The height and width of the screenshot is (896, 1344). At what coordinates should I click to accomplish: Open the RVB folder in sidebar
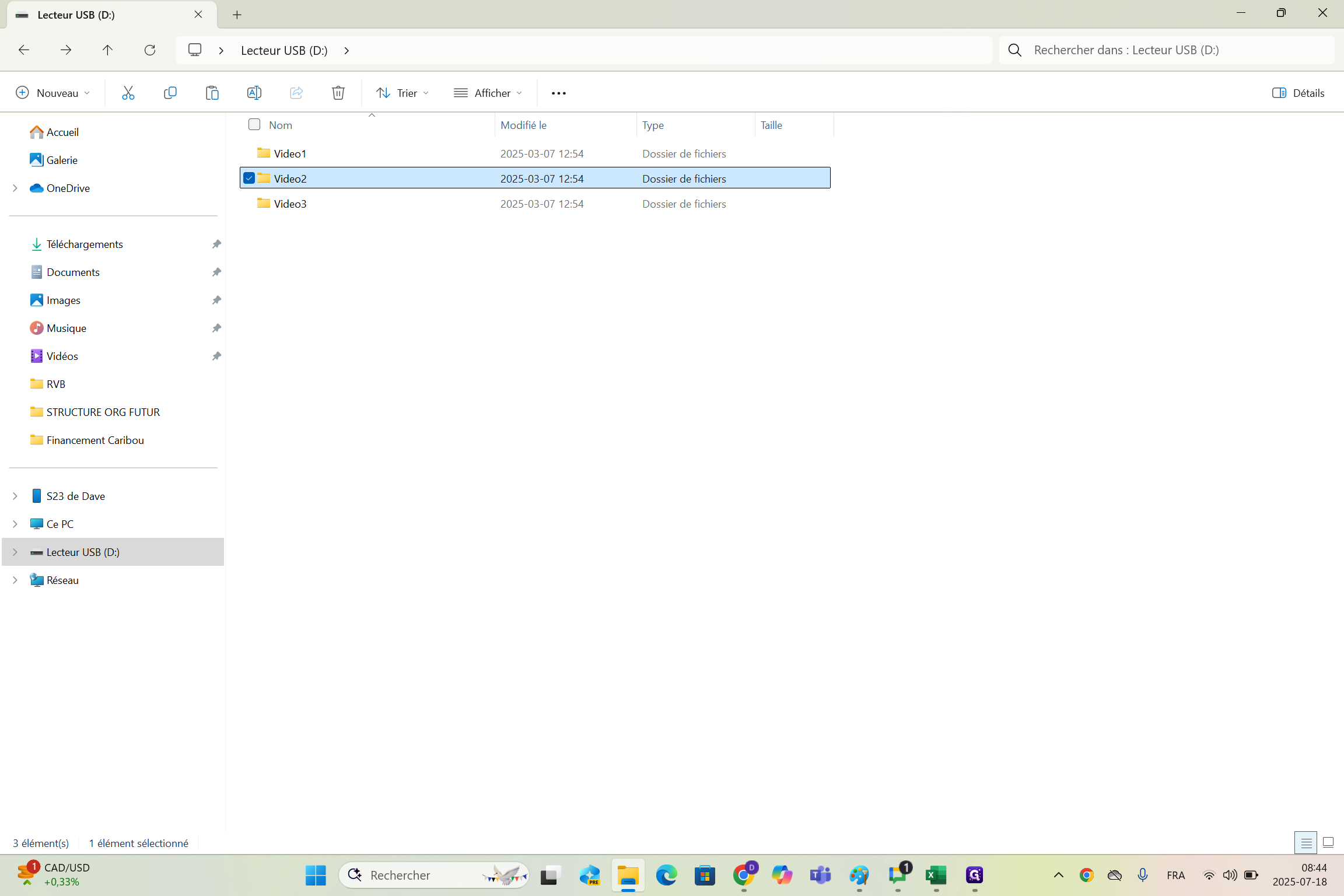tap(56, 384)
